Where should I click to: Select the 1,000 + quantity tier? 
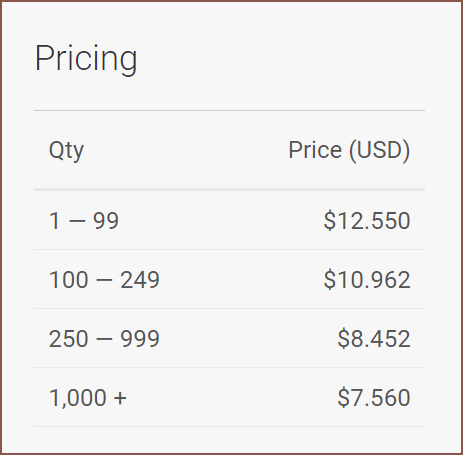(88, 398)
